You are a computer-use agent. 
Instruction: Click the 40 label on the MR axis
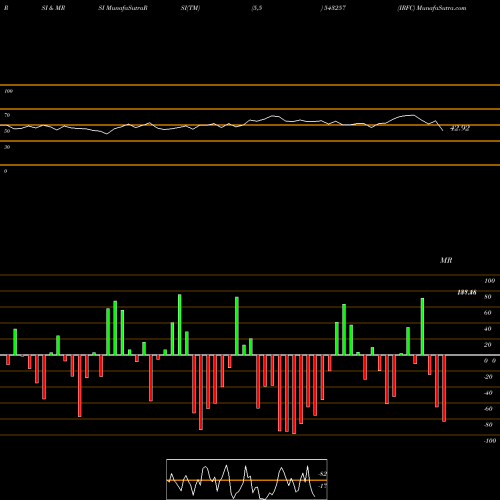coord(487,329)
